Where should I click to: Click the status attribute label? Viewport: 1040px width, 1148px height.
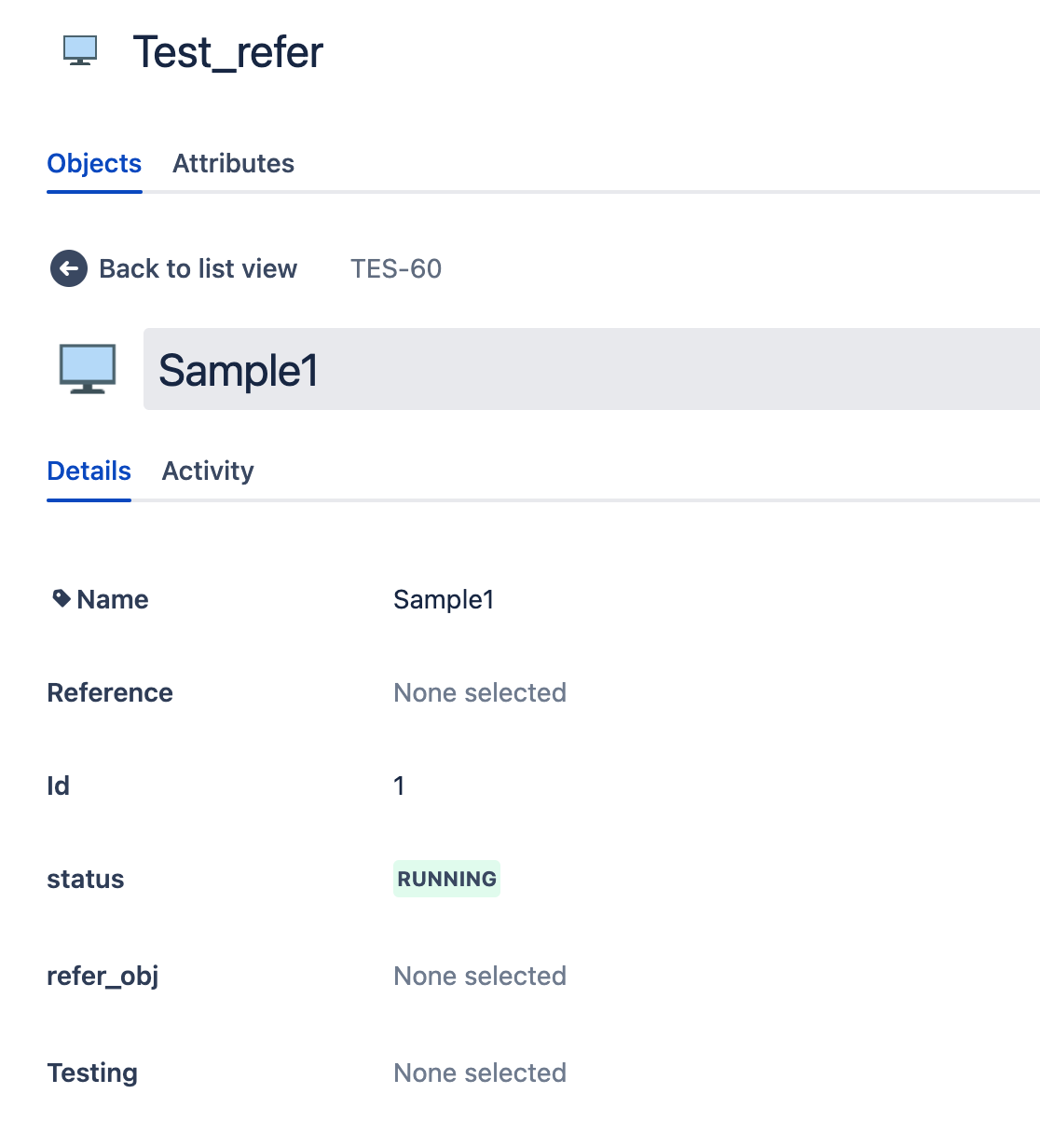point(86,879)
